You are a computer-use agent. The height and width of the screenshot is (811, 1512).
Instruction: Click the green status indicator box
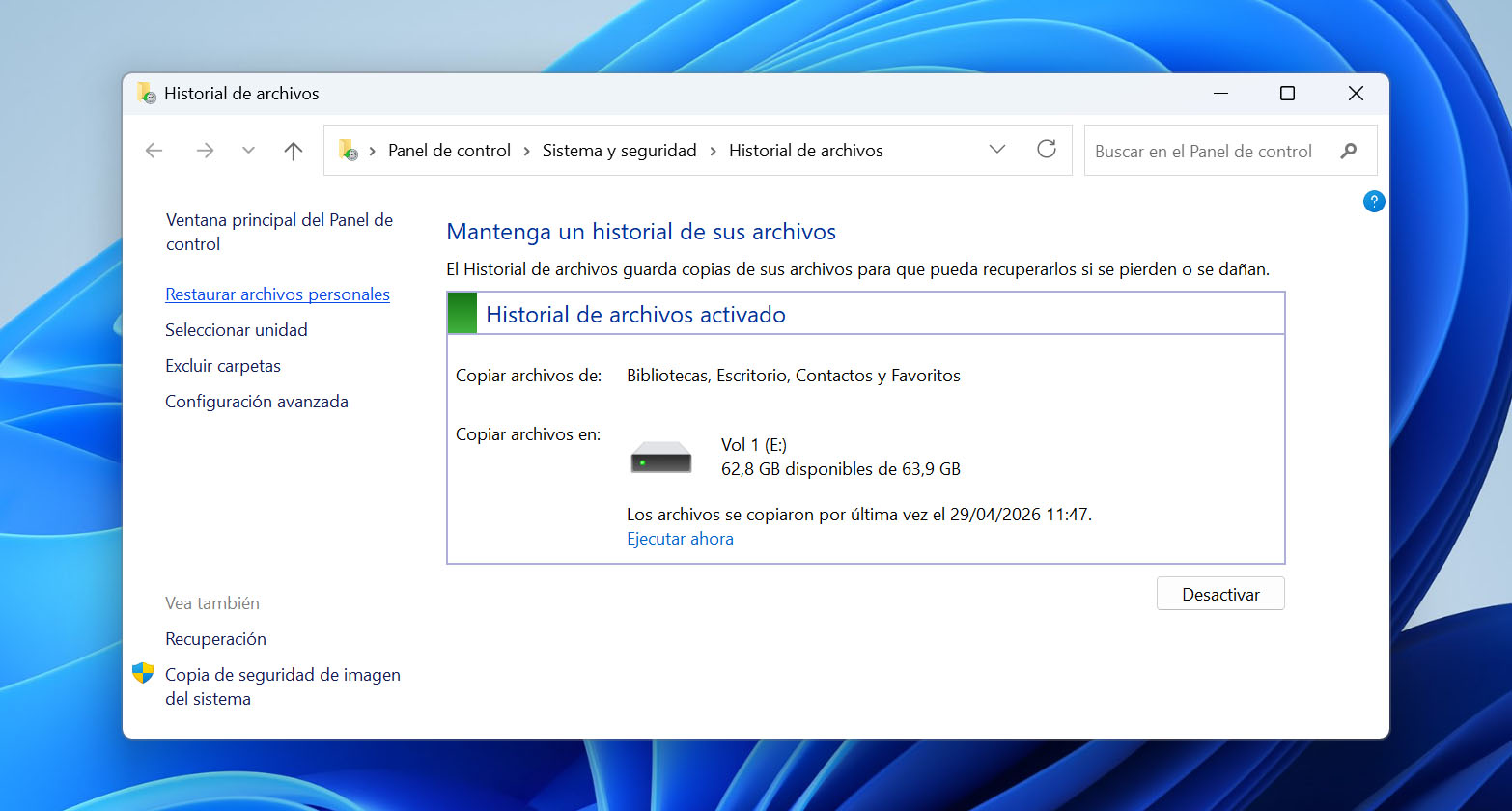coord(462,314)
